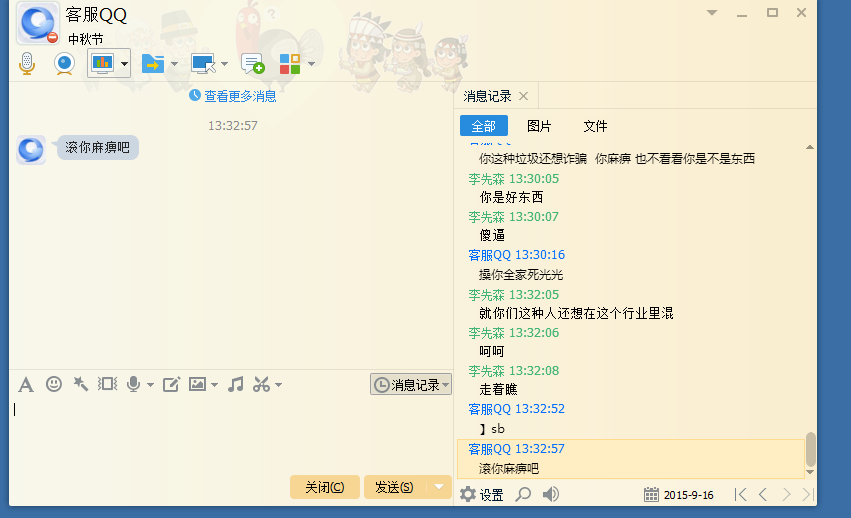Screen dimensions: 851x518
Task: Open the presentation demo screen icon
Action: tap(102, 64)
